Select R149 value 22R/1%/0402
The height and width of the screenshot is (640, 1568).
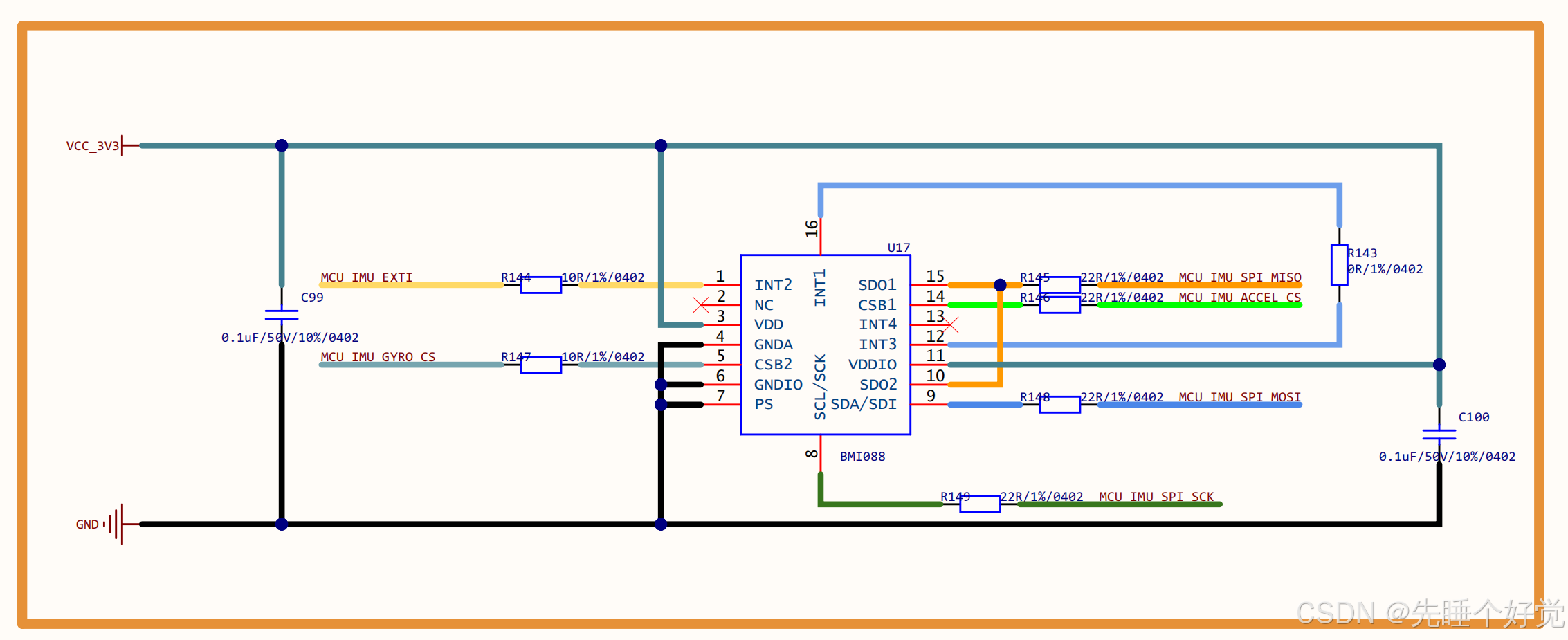(1041, 497)
